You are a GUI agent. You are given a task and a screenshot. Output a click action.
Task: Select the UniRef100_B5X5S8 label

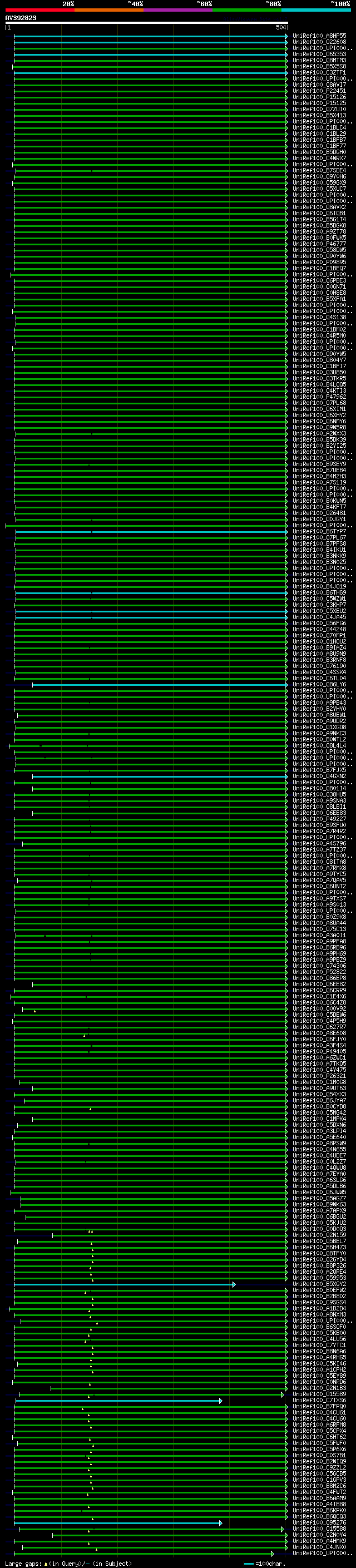(319, 66)
